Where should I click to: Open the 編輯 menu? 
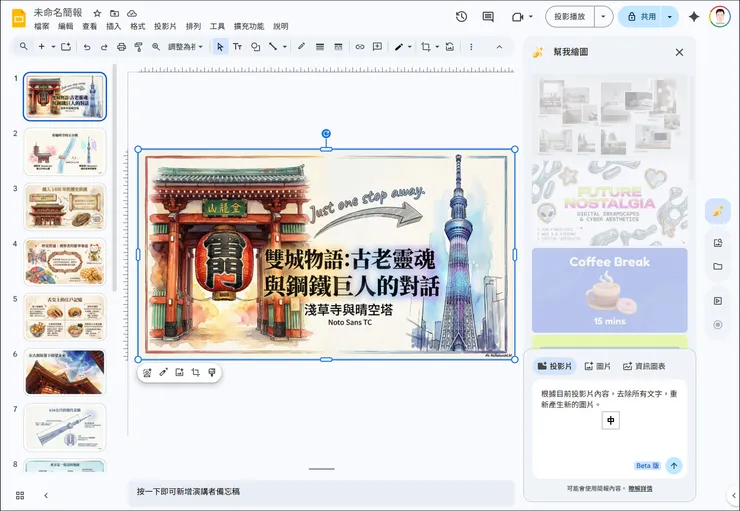coord(66,26)
